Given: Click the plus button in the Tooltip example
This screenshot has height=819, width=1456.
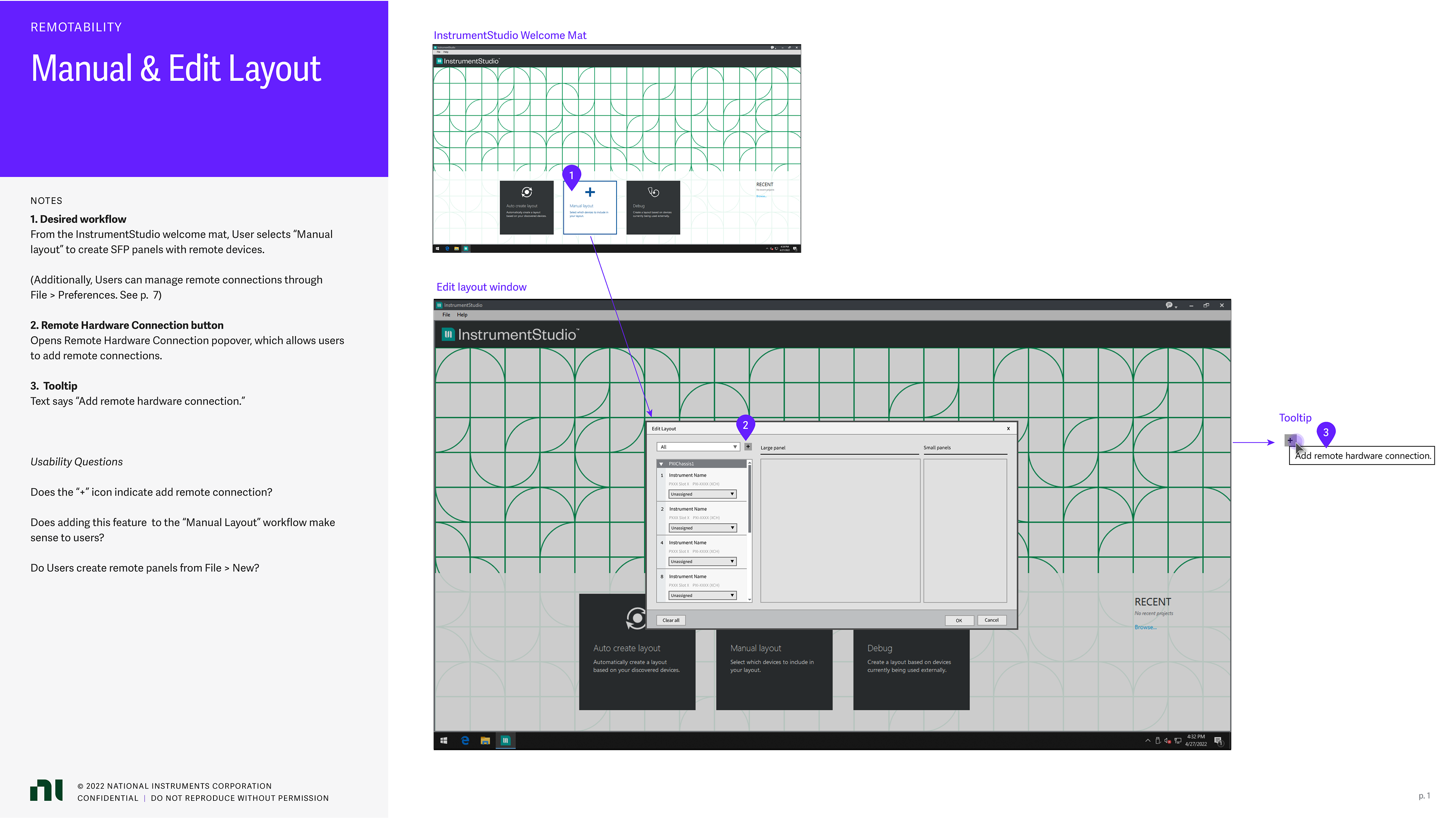Looking at the screenshot, I should click(x=1290, y=440).
